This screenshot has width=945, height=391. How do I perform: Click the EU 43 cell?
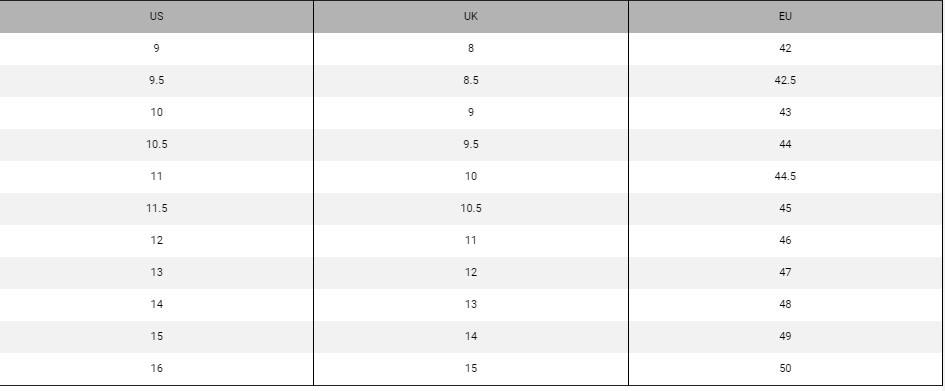[785, 113]
